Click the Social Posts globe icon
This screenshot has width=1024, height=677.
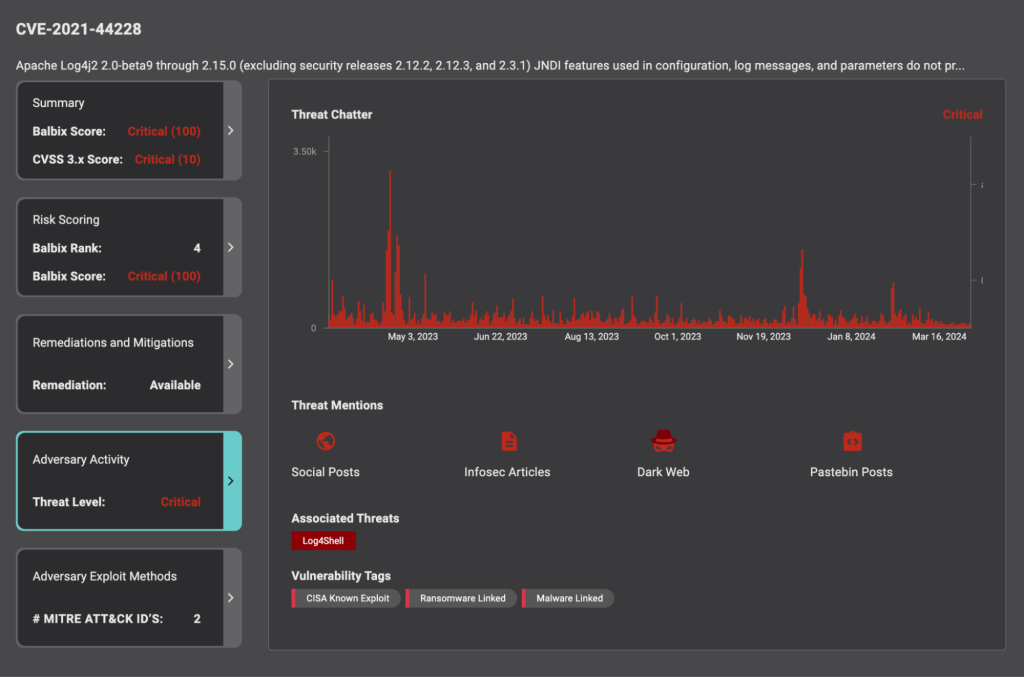pyautogui.click(x=325, y=441)
